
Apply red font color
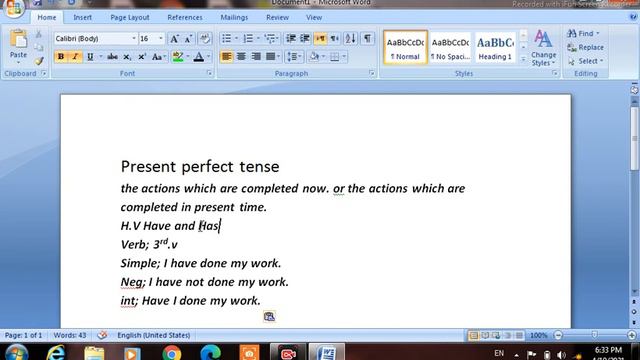(199, 57)
